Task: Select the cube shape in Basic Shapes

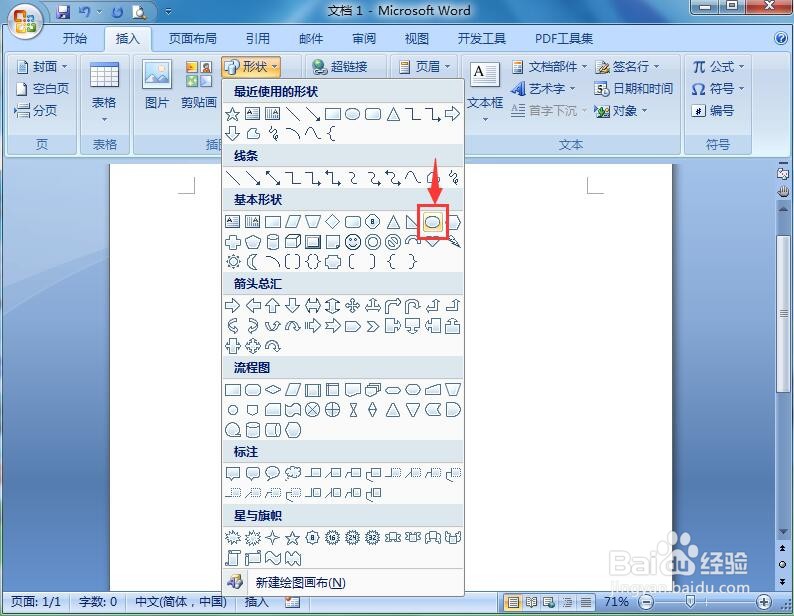Action: tap(293, 242)
